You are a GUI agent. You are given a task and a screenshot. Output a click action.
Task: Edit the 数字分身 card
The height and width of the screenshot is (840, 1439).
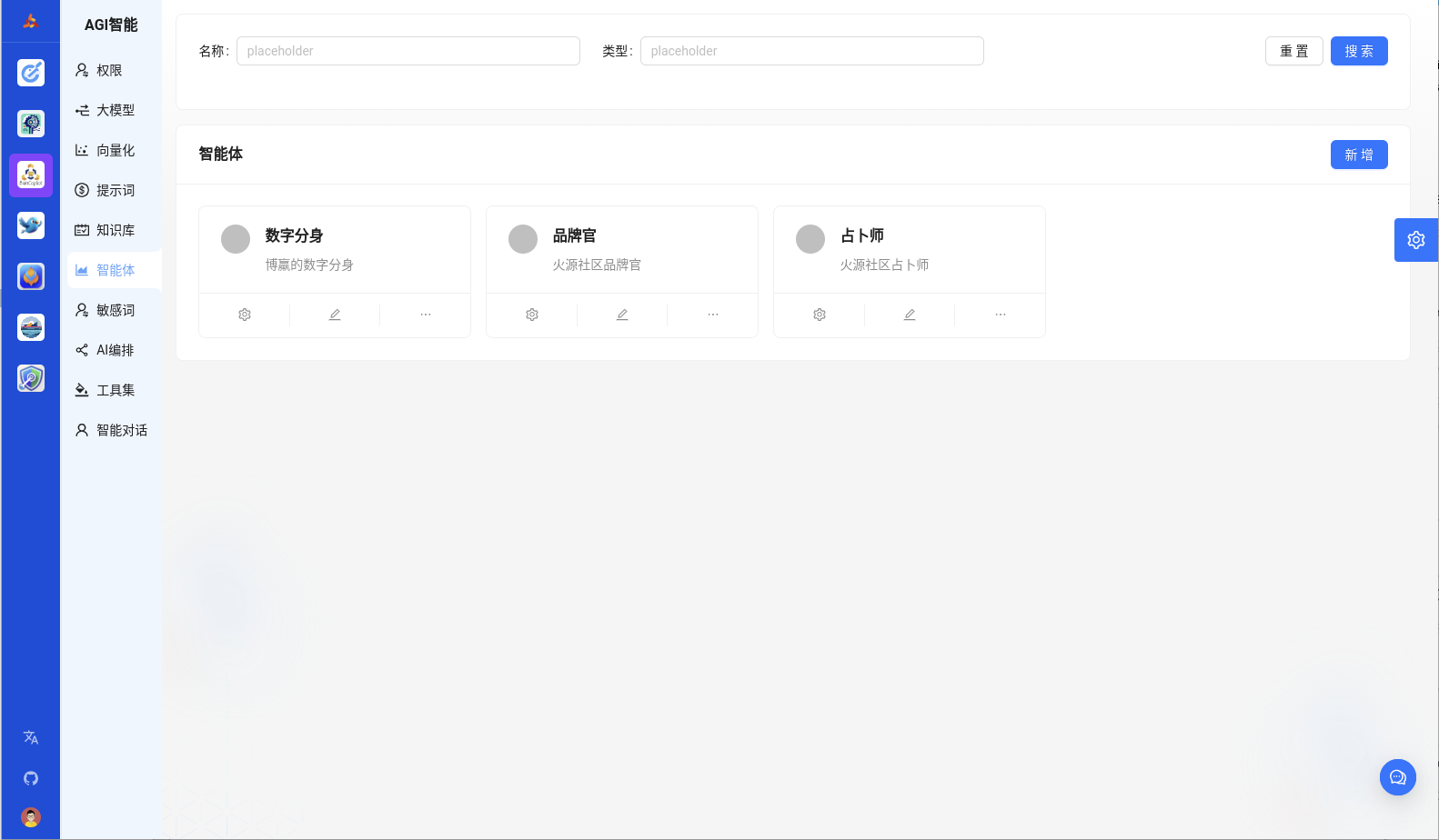(x=335, y=315)
